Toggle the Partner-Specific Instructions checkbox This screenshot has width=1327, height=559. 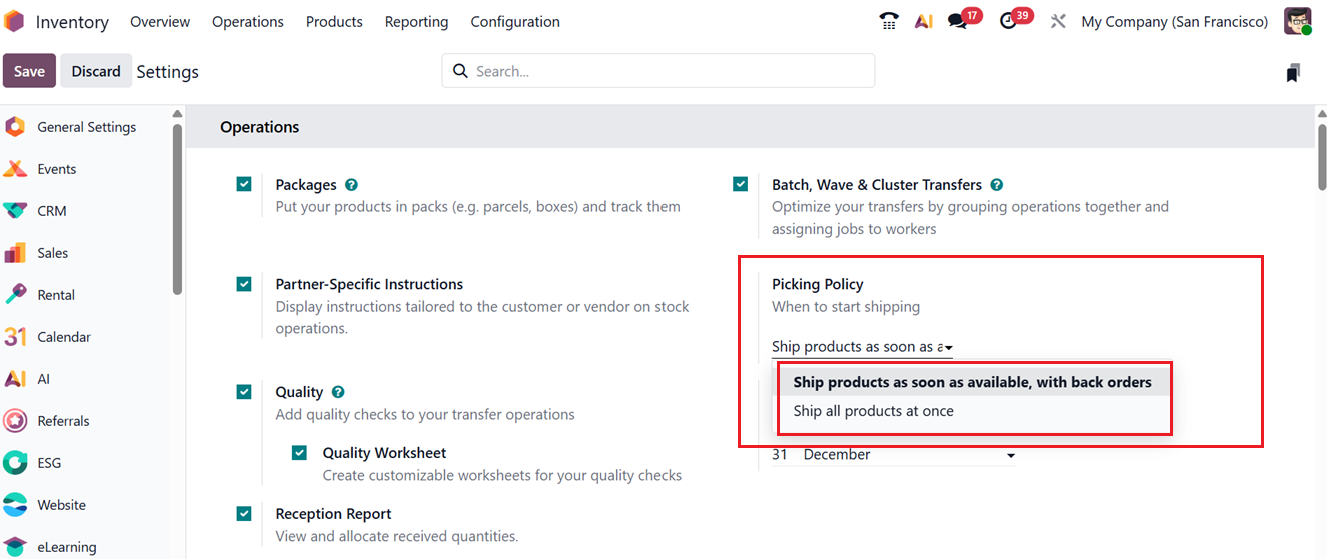point(244,284)
